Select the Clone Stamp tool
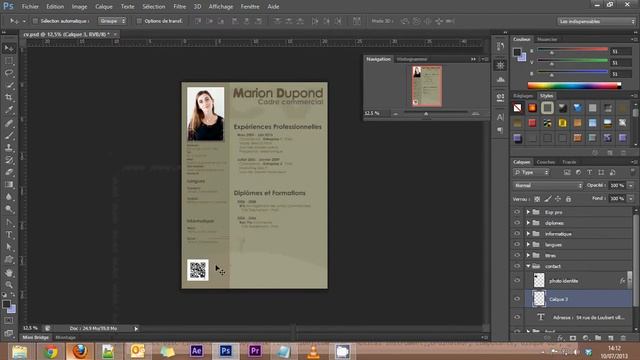Image resolution: width=640 pixels, height=360 pixels. 9,147
